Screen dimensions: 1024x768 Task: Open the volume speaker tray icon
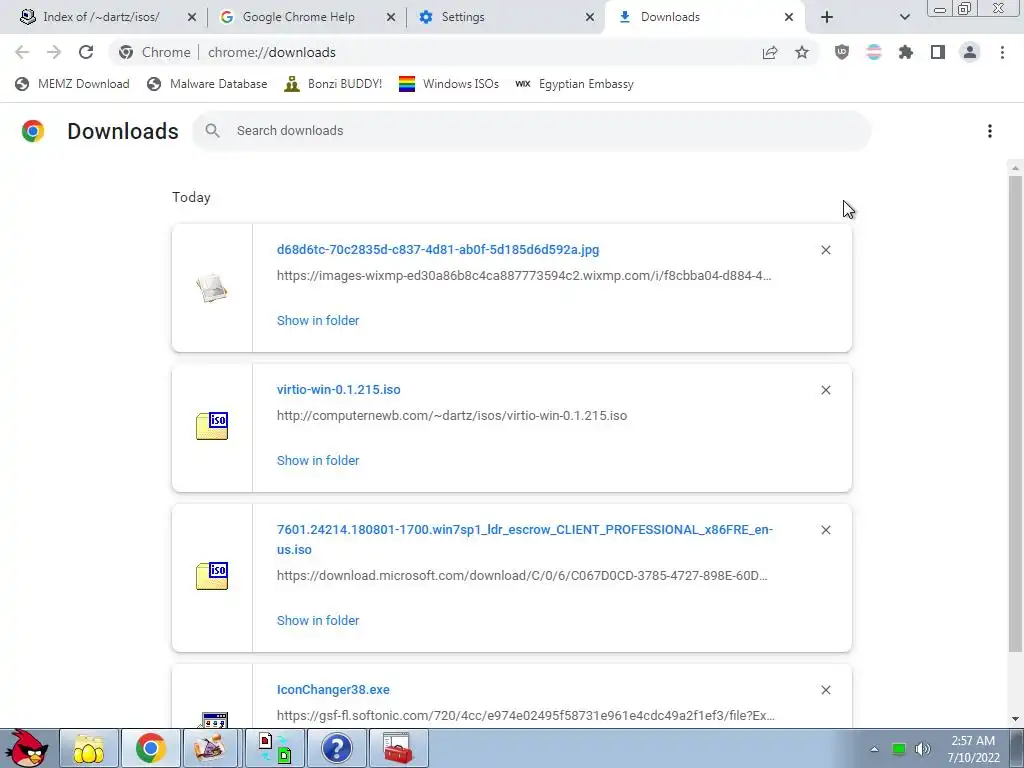922,749
